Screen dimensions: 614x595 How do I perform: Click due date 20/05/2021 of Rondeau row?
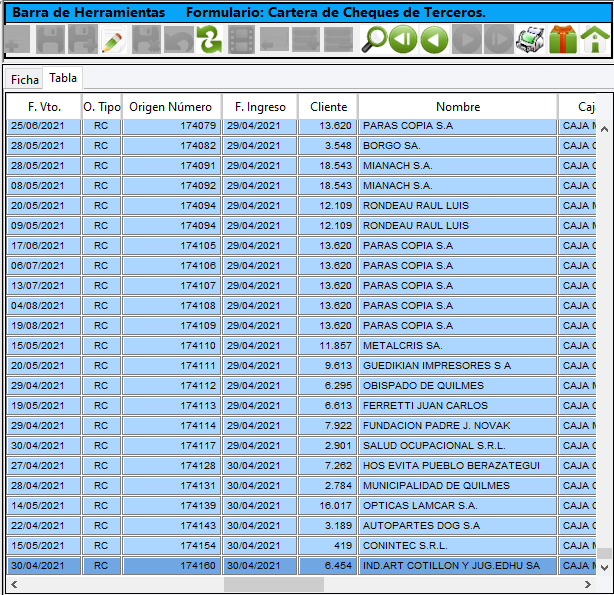[x=43, y=206]
